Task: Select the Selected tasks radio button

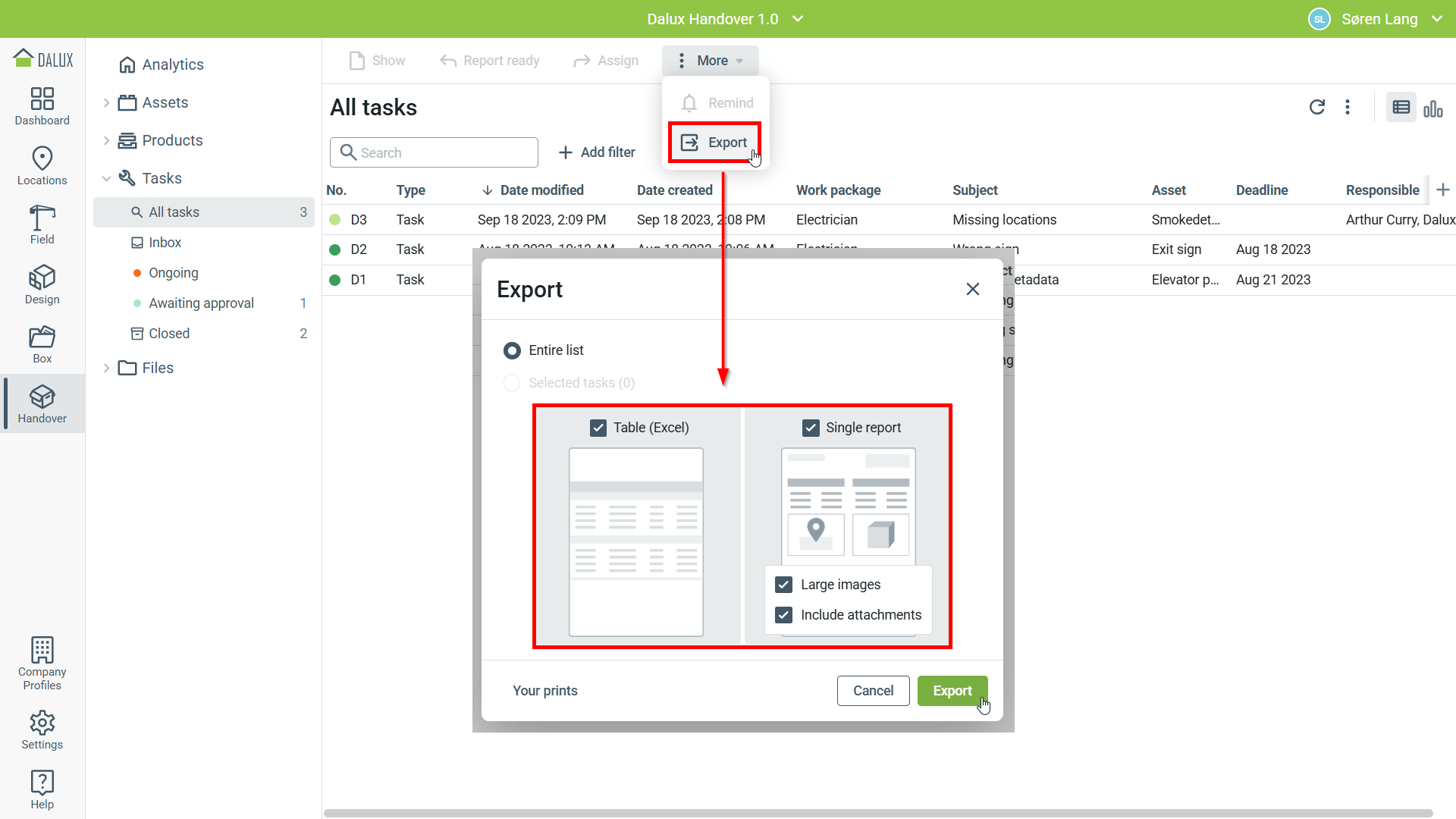Action: click(x=513, y=383)
